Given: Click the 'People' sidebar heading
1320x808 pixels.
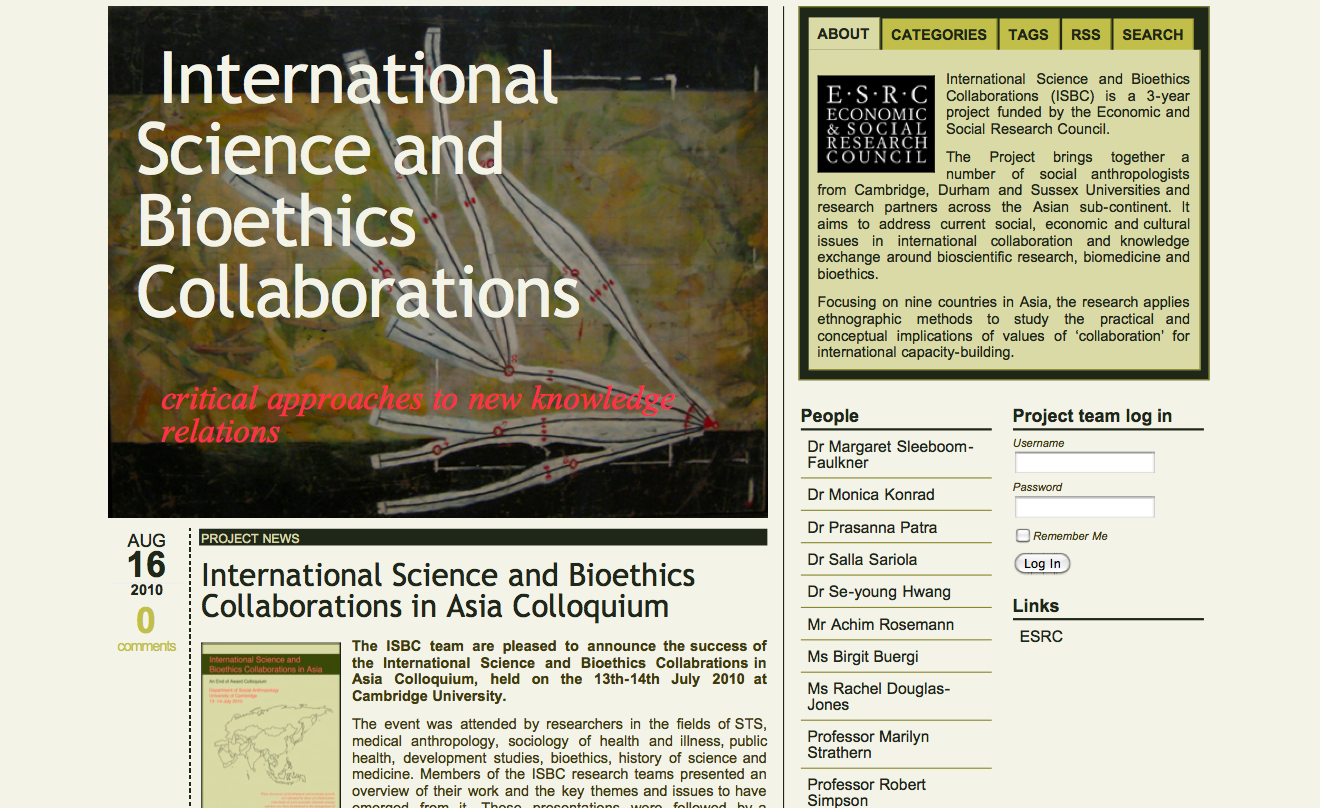Looking at the screenshot, I should [x=829, y=416].
